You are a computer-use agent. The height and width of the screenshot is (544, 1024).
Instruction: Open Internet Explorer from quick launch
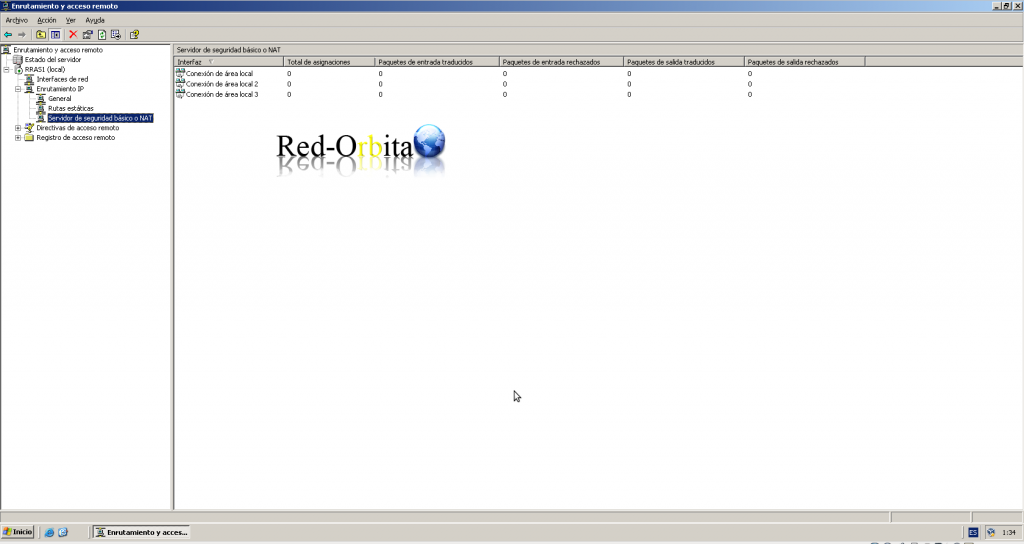pos(49,532)
